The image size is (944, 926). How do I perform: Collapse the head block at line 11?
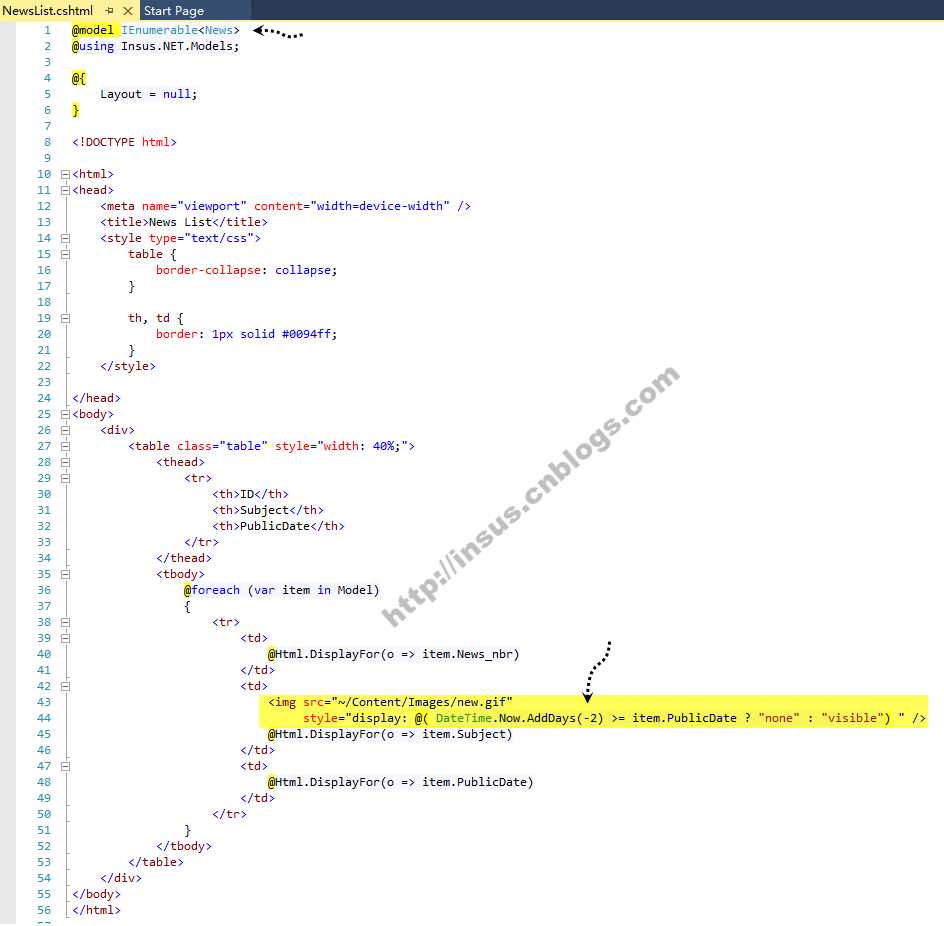click(x=65, y=190)
